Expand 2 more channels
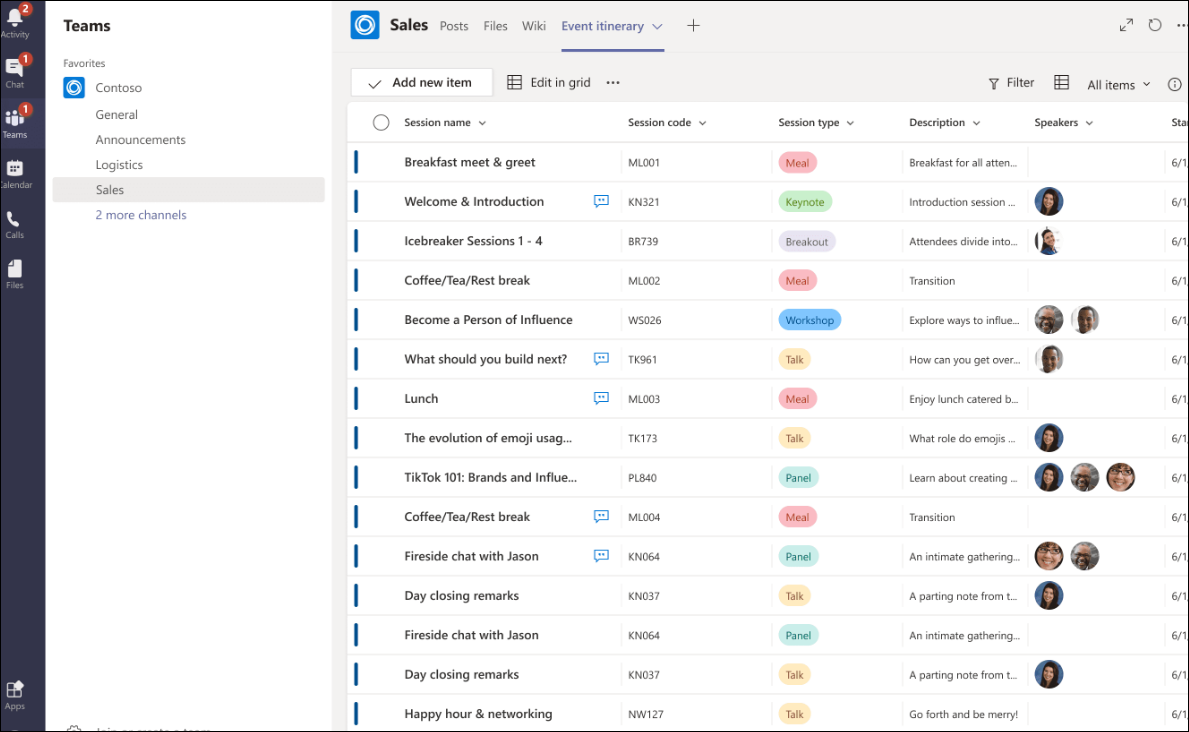 (x=141, y=215)
